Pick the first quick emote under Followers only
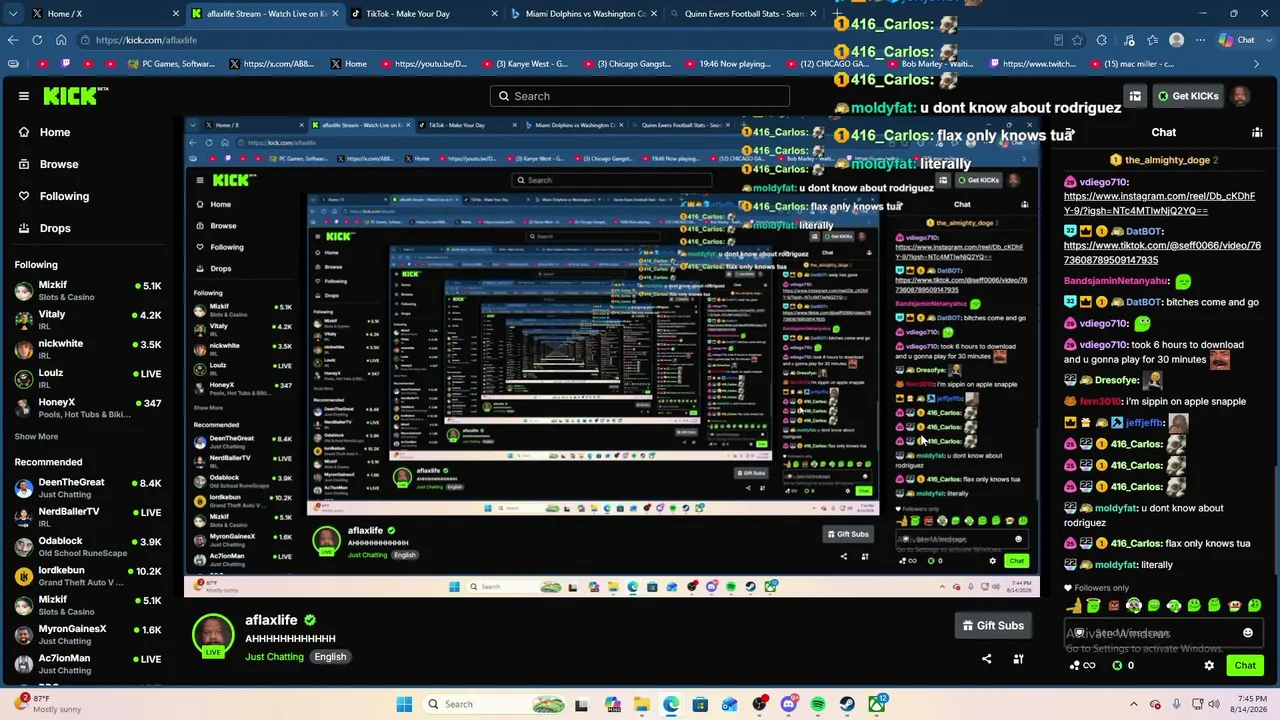Screen dimensions: 1280x720 coord(1073,605)
